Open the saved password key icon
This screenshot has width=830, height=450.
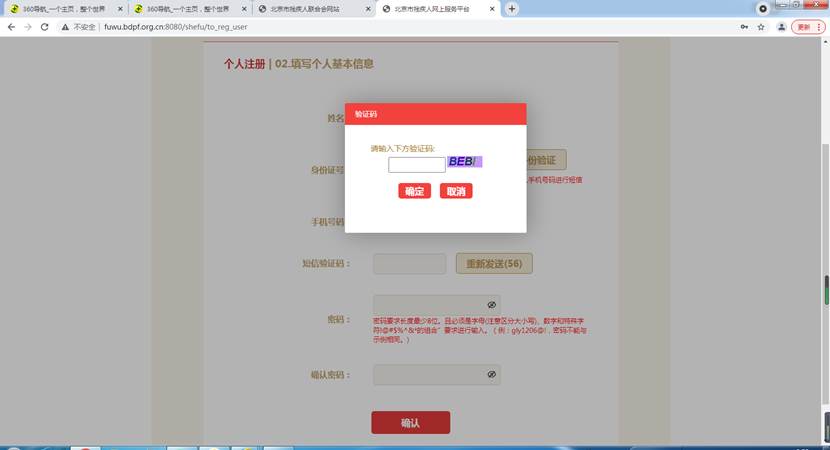tap(744, 27)
